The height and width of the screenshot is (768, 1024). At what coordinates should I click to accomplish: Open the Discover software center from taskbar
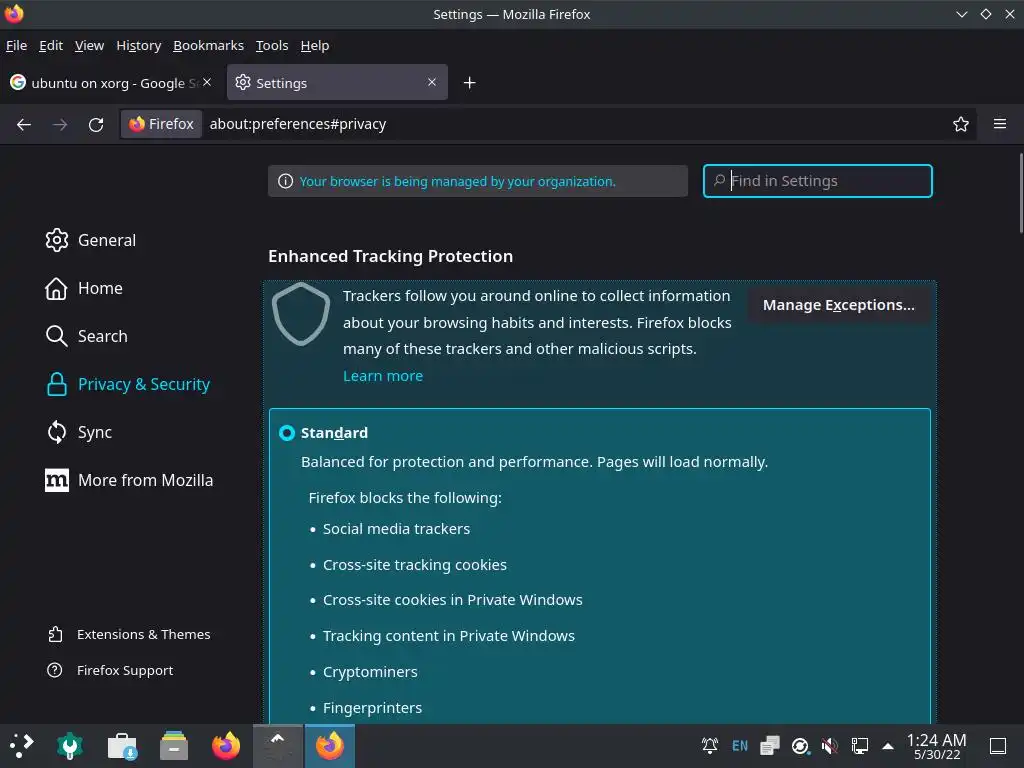pos(122,746)
